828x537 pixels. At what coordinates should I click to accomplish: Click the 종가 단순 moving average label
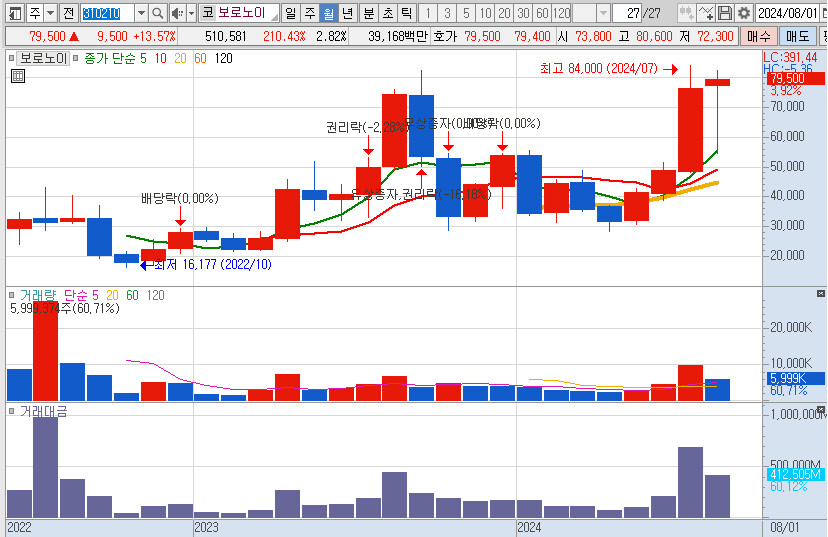(x=110, y=58)
